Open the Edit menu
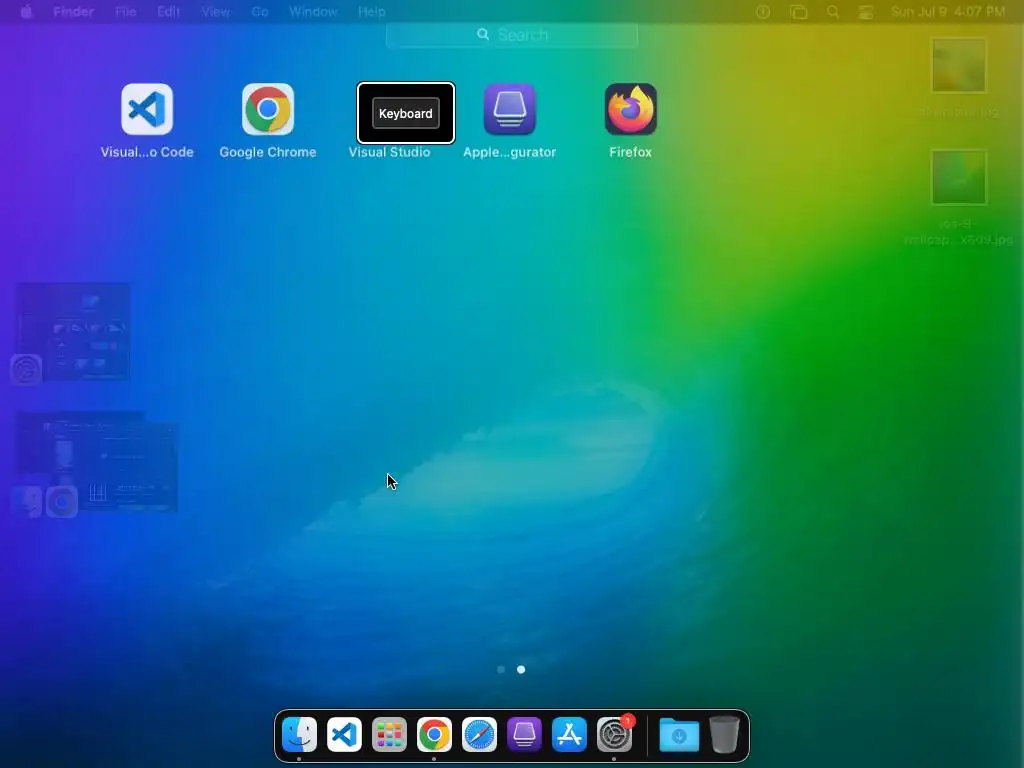Viewport: 1024px width, 768px height. click(168, 12)
